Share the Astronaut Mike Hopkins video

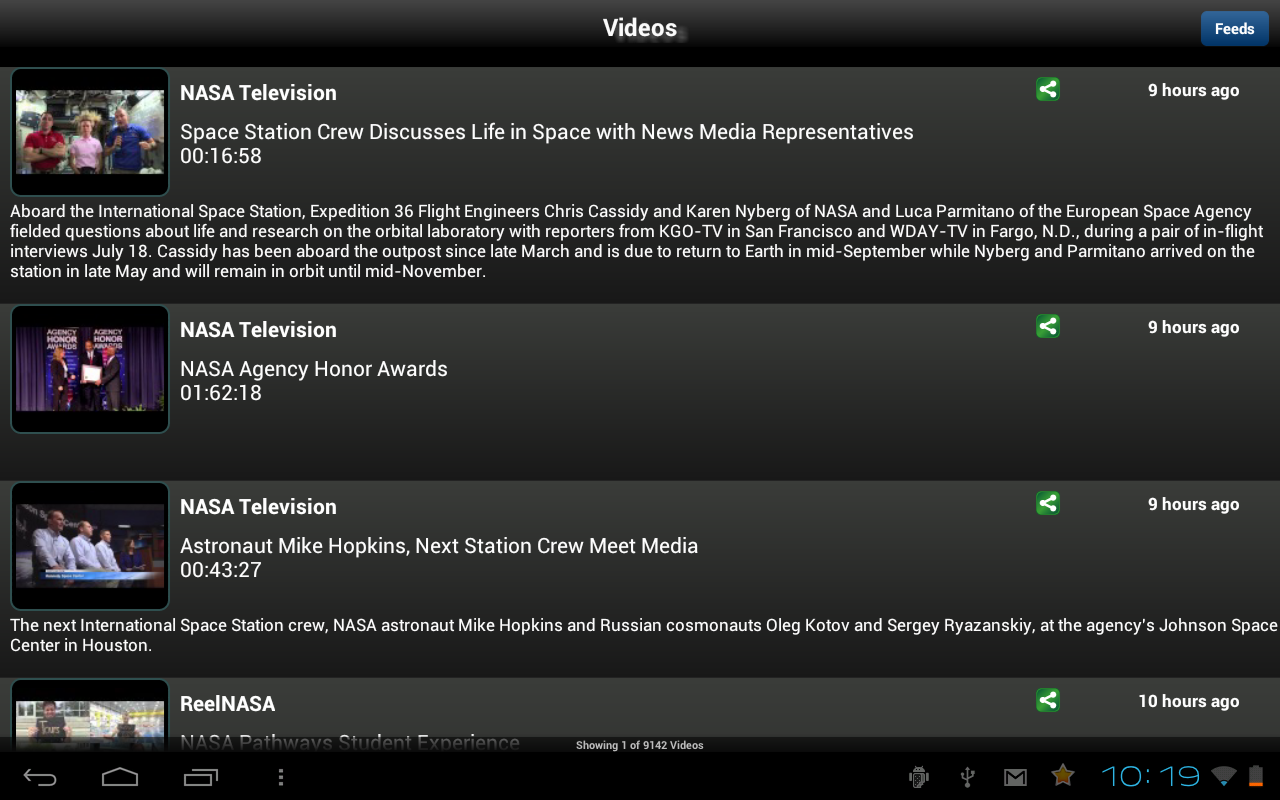[1048, 504]
